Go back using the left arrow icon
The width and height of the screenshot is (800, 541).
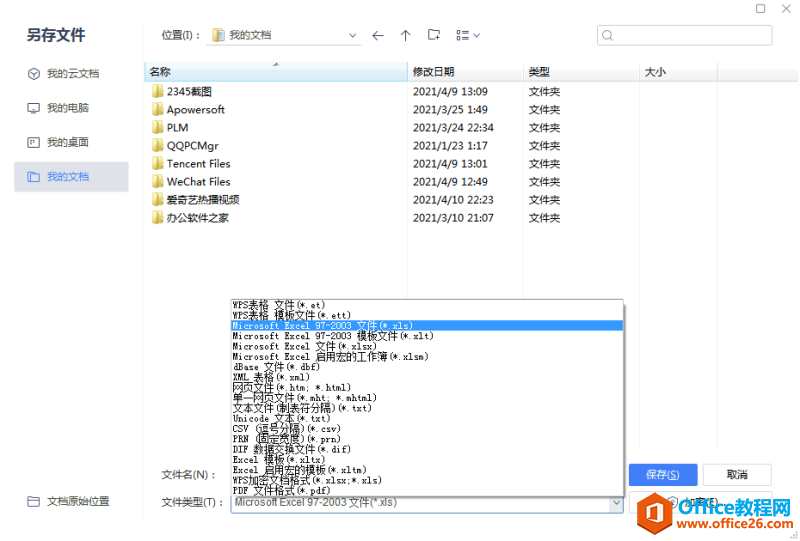tap(378, 35)
